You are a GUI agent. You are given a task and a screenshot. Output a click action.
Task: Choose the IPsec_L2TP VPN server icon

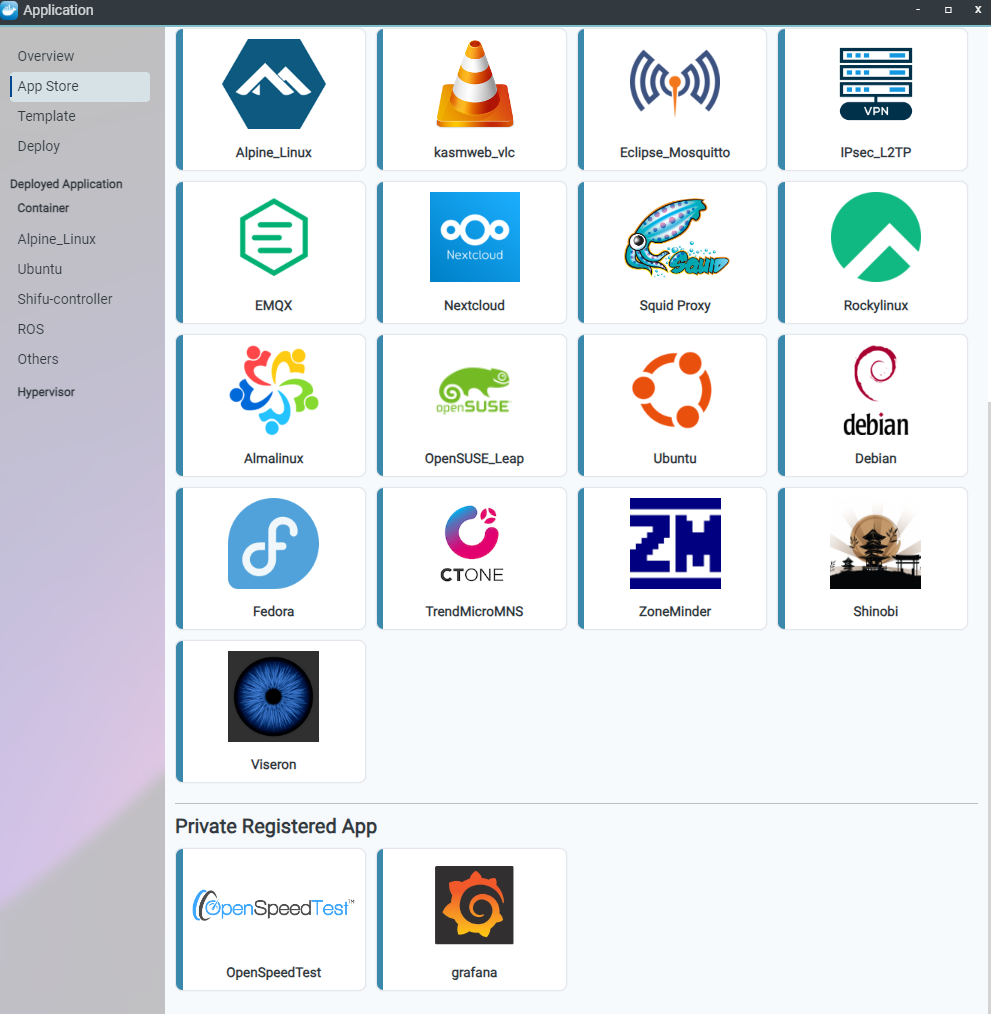pyautogui.click(x=876, y=83)
